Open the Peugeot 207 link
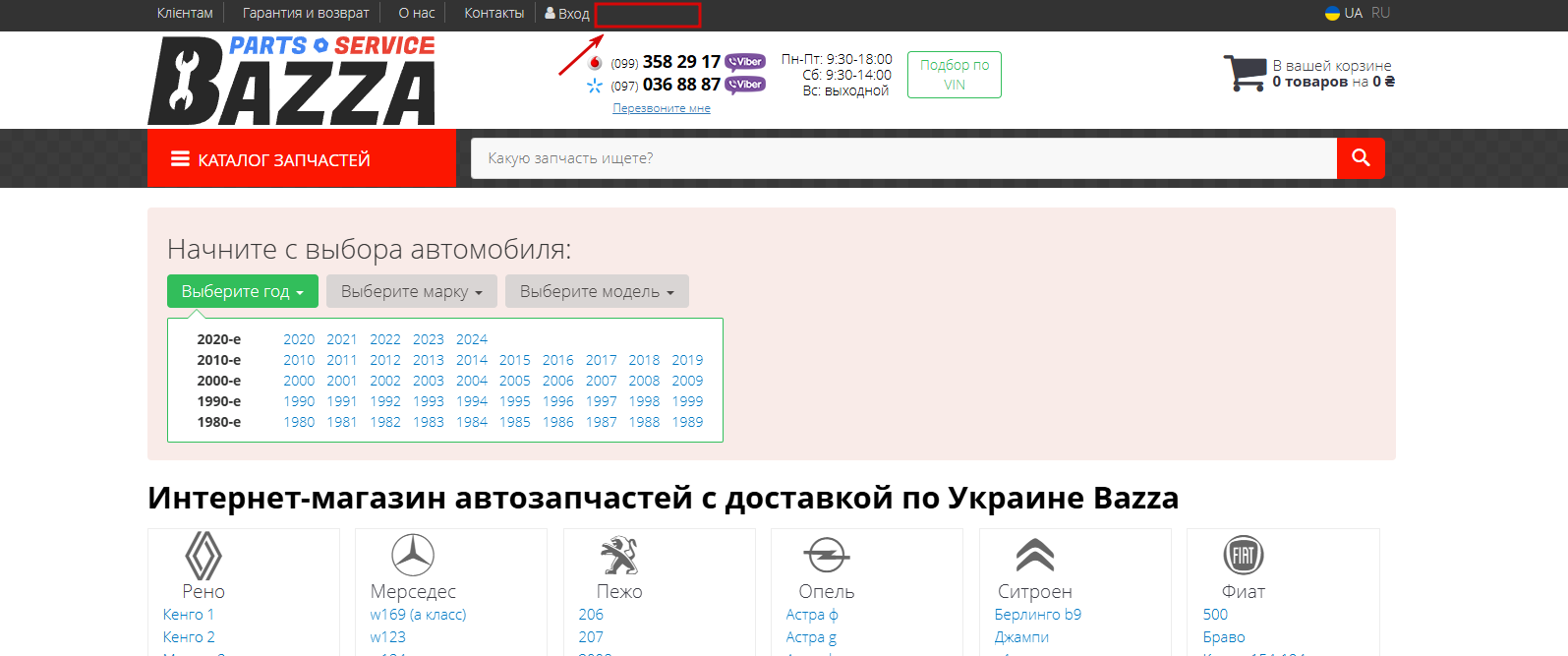 591,637
